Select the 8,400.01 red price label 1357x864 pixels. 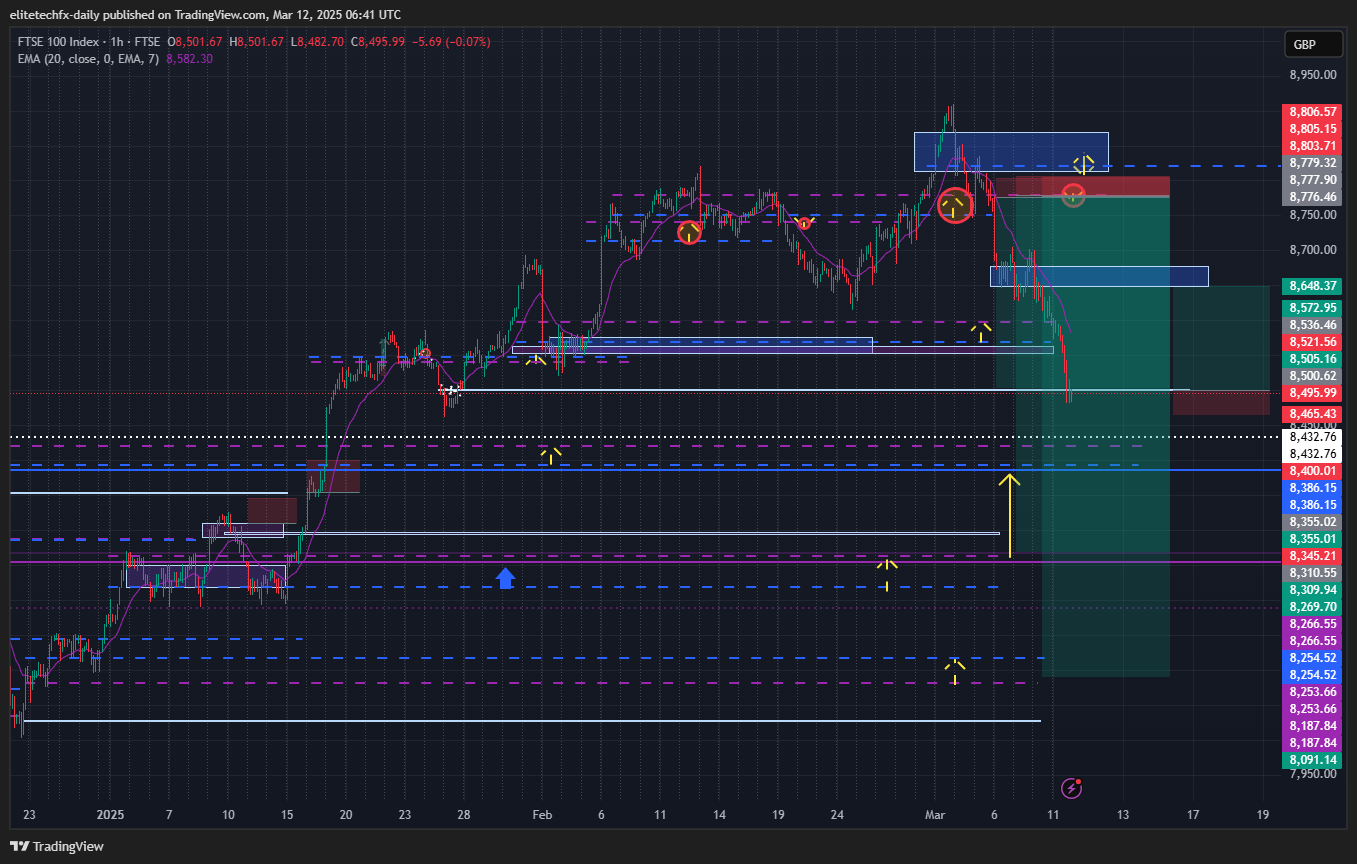pos(1313,471)
